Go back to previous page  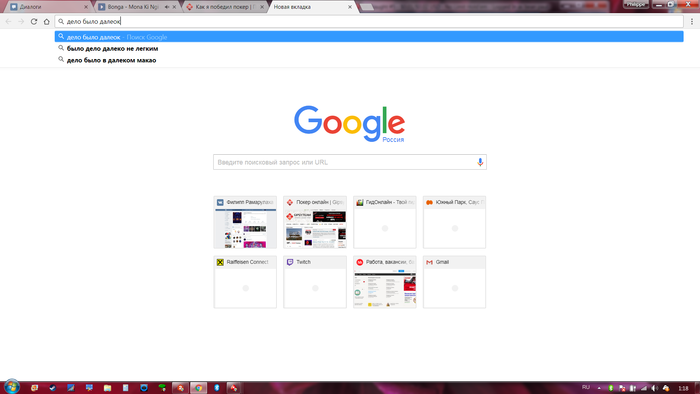click(x=8, y=21)
